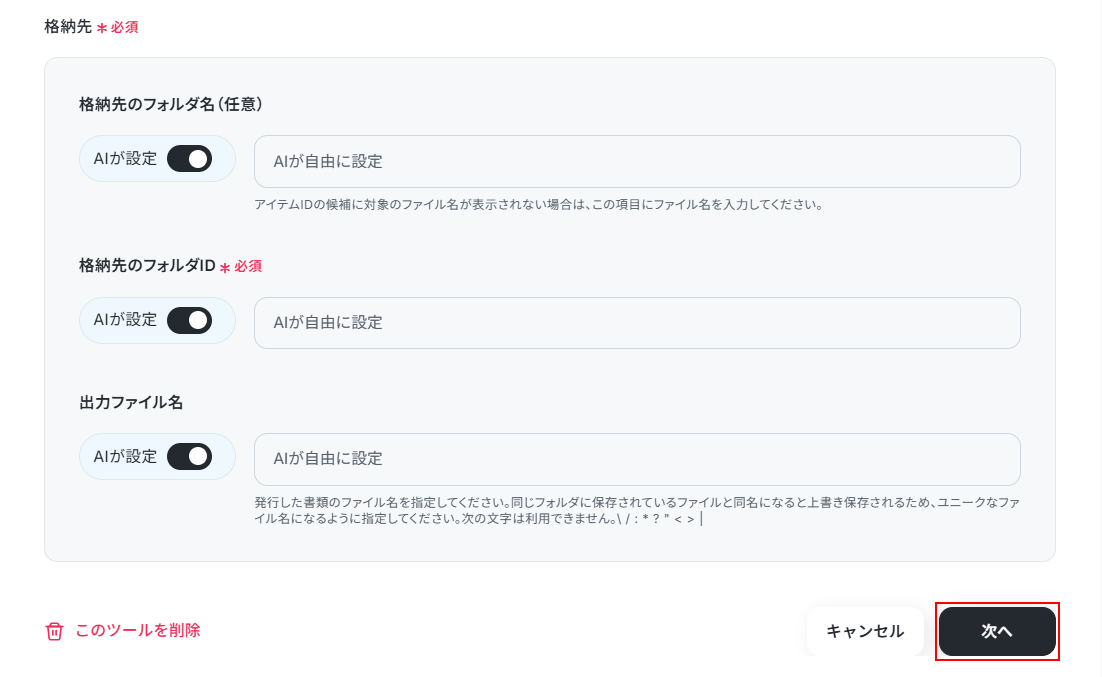Toggle AIが設定 switch for 格納先のフォルダ名
1102x677 pixels.
tap(190, 159)
